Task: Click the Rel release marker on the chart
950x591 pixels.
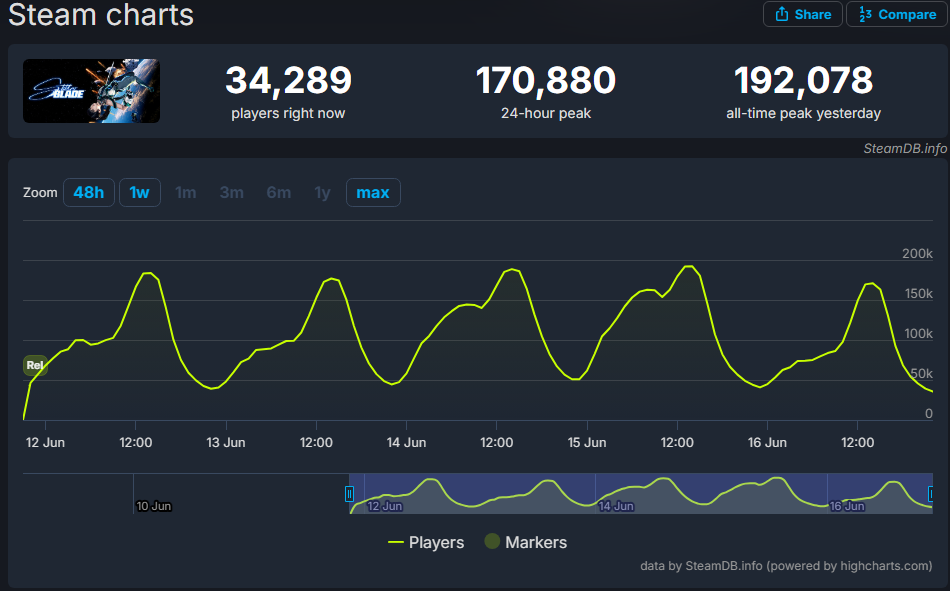Action: pos(35,366)
